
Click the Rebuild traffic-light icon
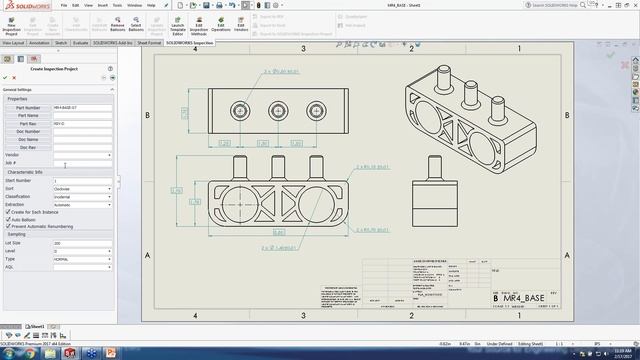pyautogui.click(x=258, y=5)
